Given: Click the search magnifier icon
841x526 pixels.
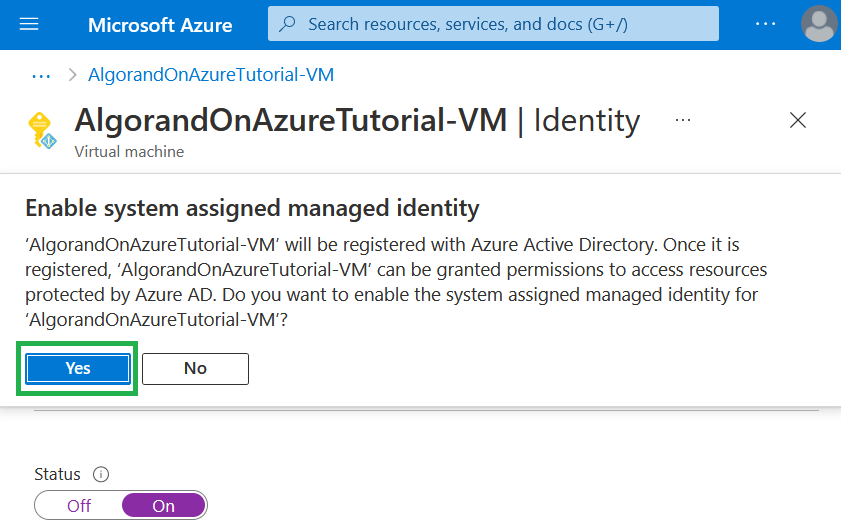Looking at the screenshot, I should (x=288, y=23).
